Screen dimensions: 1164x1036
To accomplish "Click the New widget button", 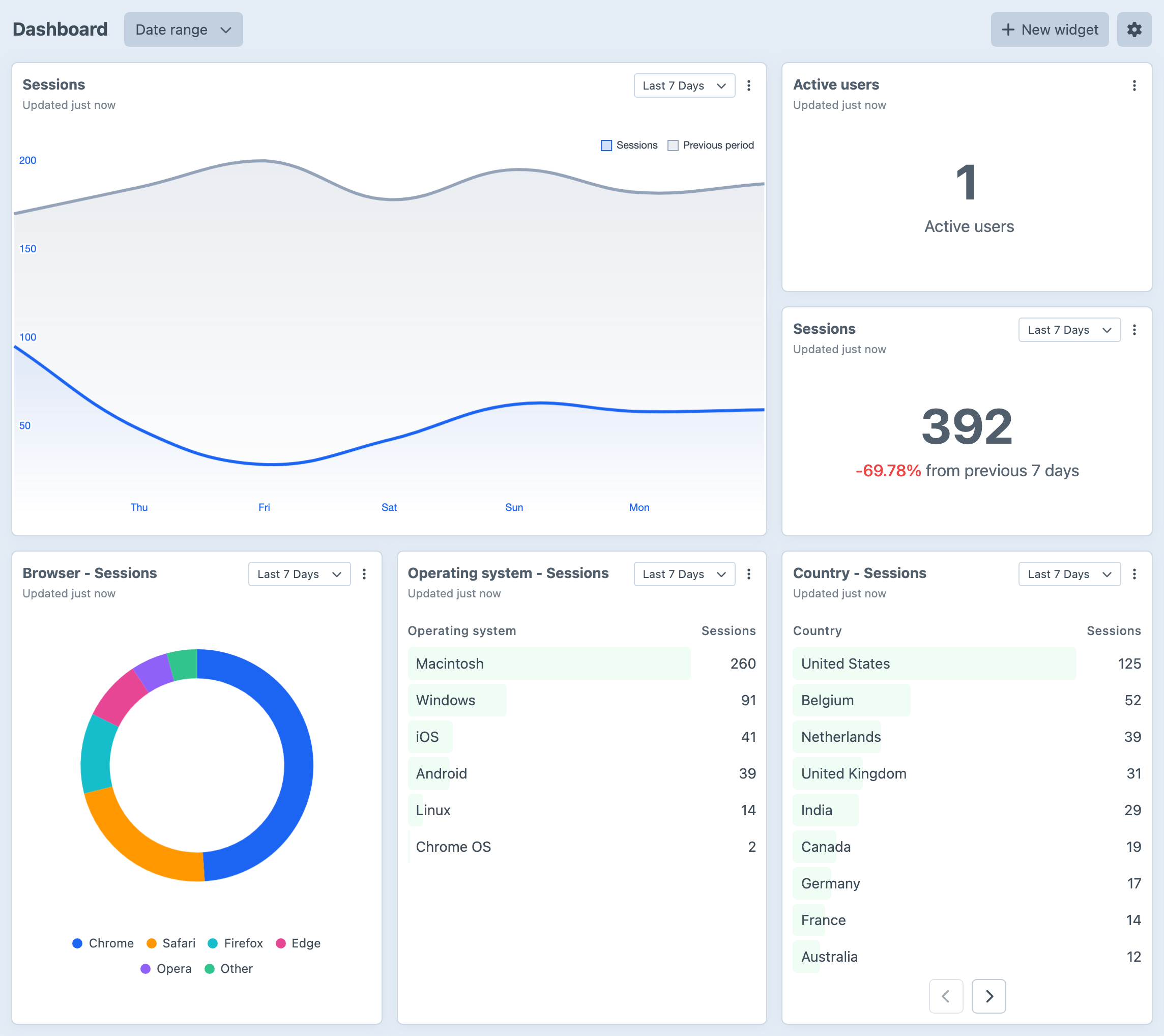I will [x=1050, y=30].
